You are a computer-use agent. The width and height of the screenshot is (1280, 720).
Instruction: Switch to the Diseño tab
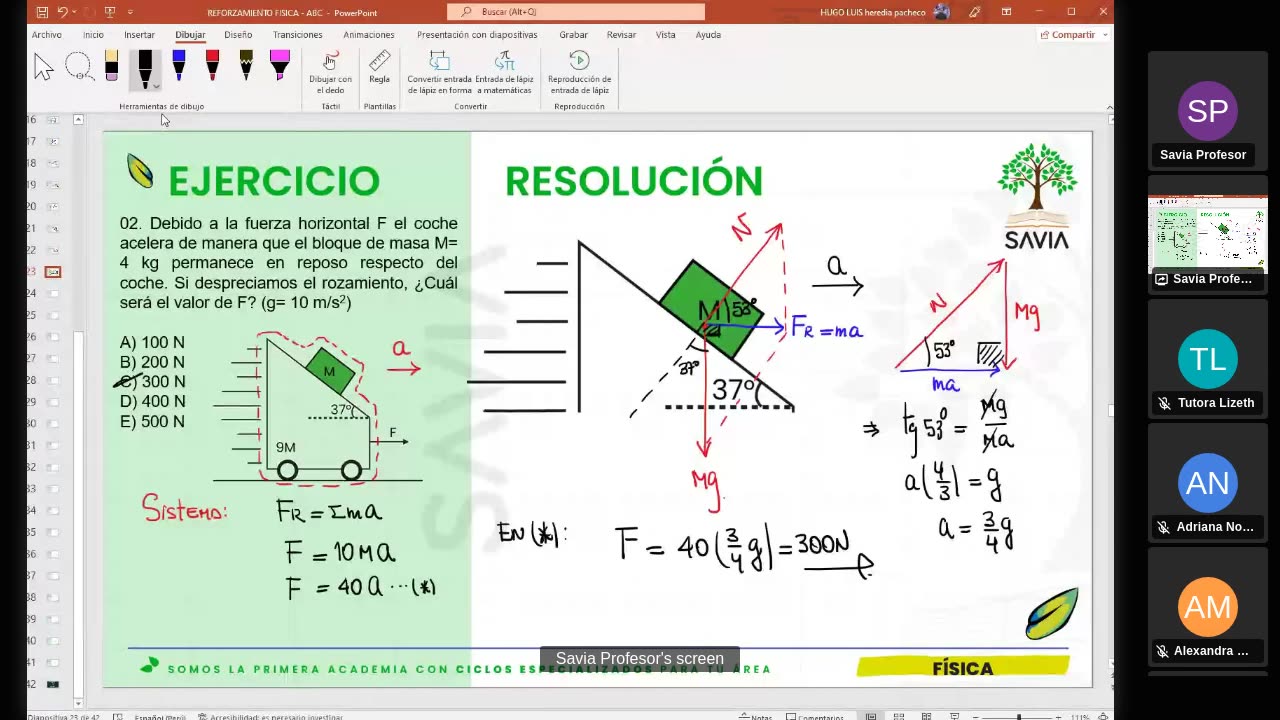(238, 35)
